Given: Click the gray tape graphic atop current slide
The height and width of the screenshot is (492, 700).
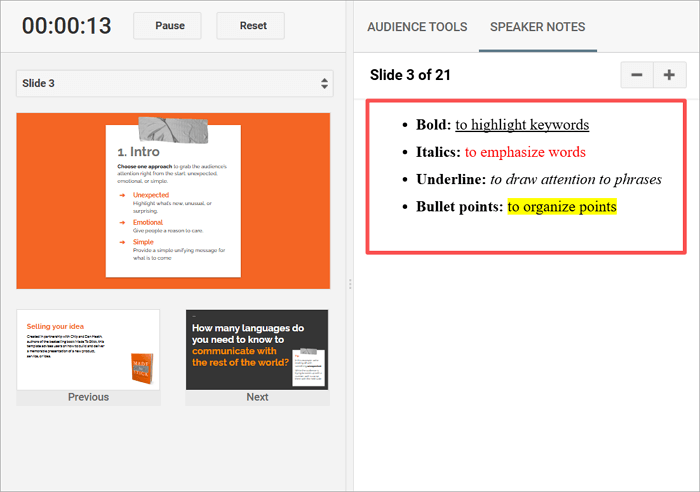Looking at the screenshot, I should click(x=166, y=127).
